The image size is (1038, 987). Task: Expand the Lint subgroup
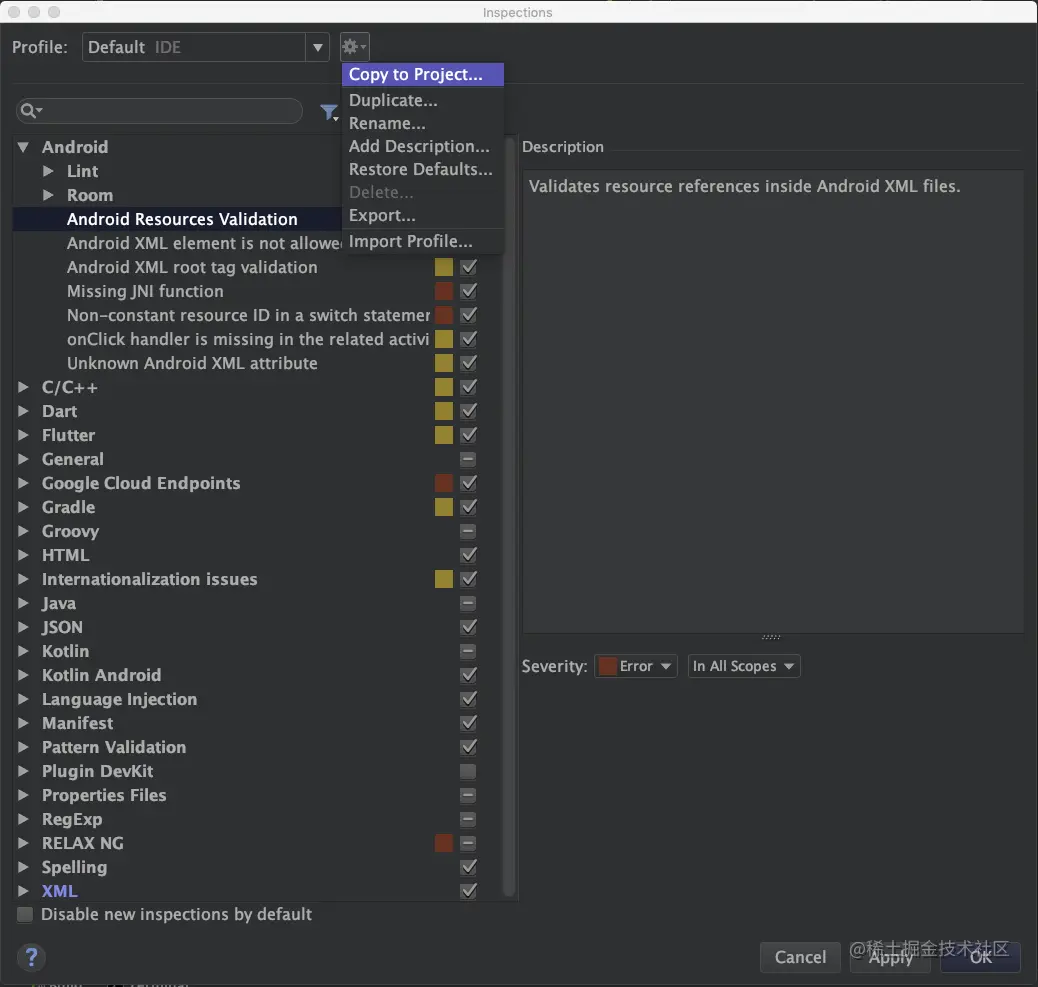(48, 171)
